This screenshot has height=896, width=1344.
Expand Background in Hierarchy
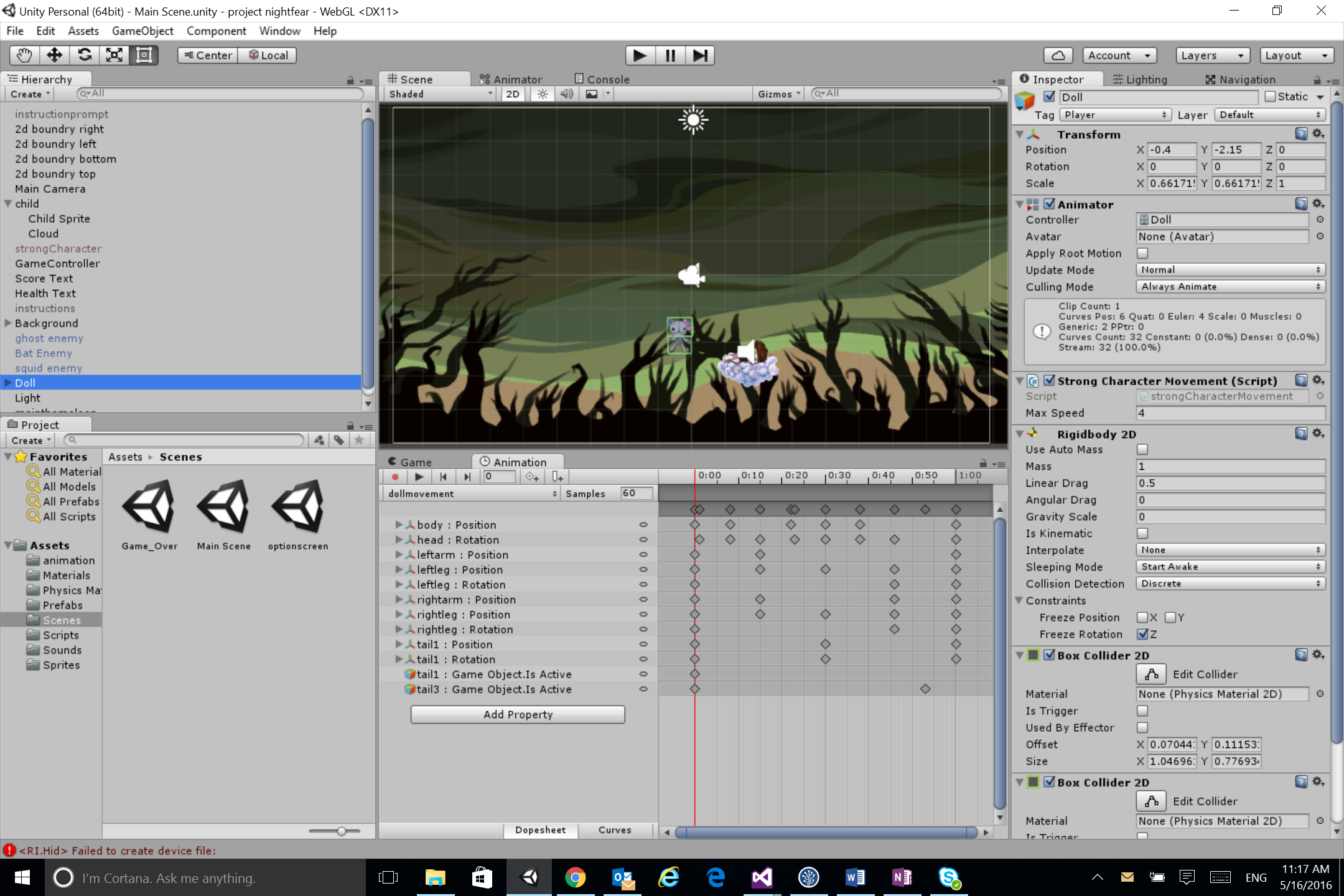click(8, 323)
